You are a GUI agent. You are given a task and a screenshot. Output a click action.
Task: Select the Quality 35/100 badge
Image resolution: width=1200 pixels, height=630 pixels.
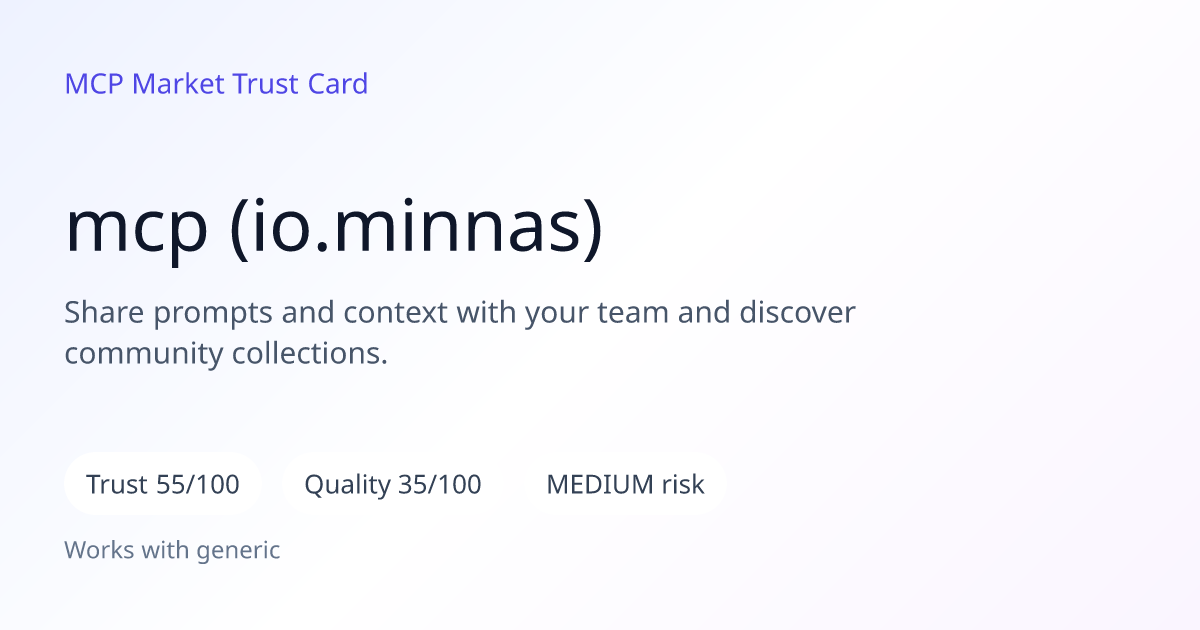(x=393, y=485)
